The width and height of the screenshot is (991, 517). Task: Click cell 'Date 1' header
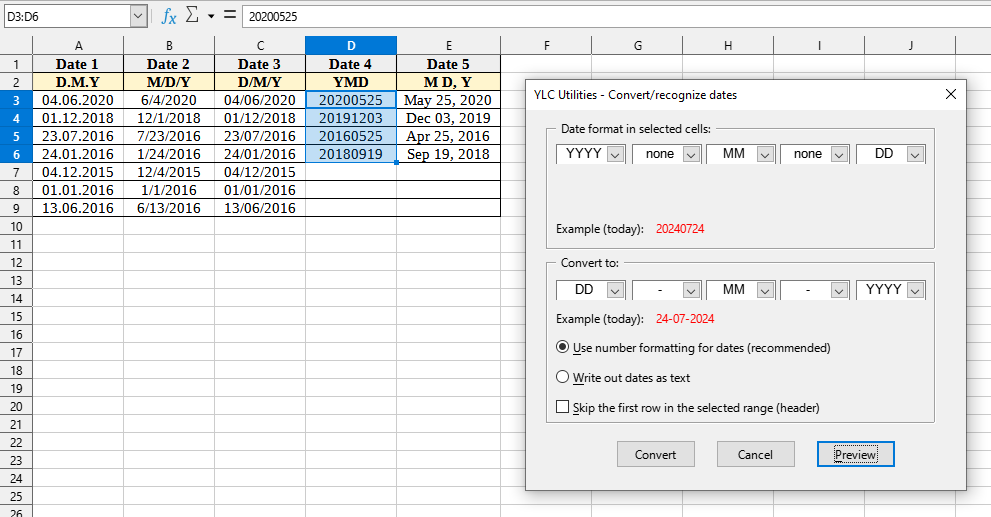point(78,64)
